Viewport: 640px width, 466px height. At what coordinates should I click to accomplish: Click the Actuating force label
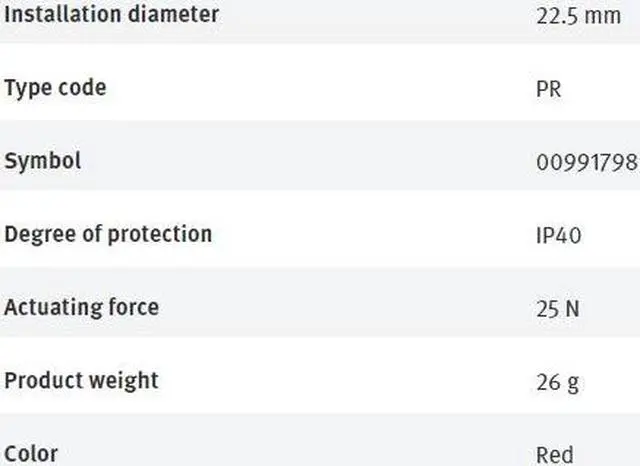click(81, 307)
